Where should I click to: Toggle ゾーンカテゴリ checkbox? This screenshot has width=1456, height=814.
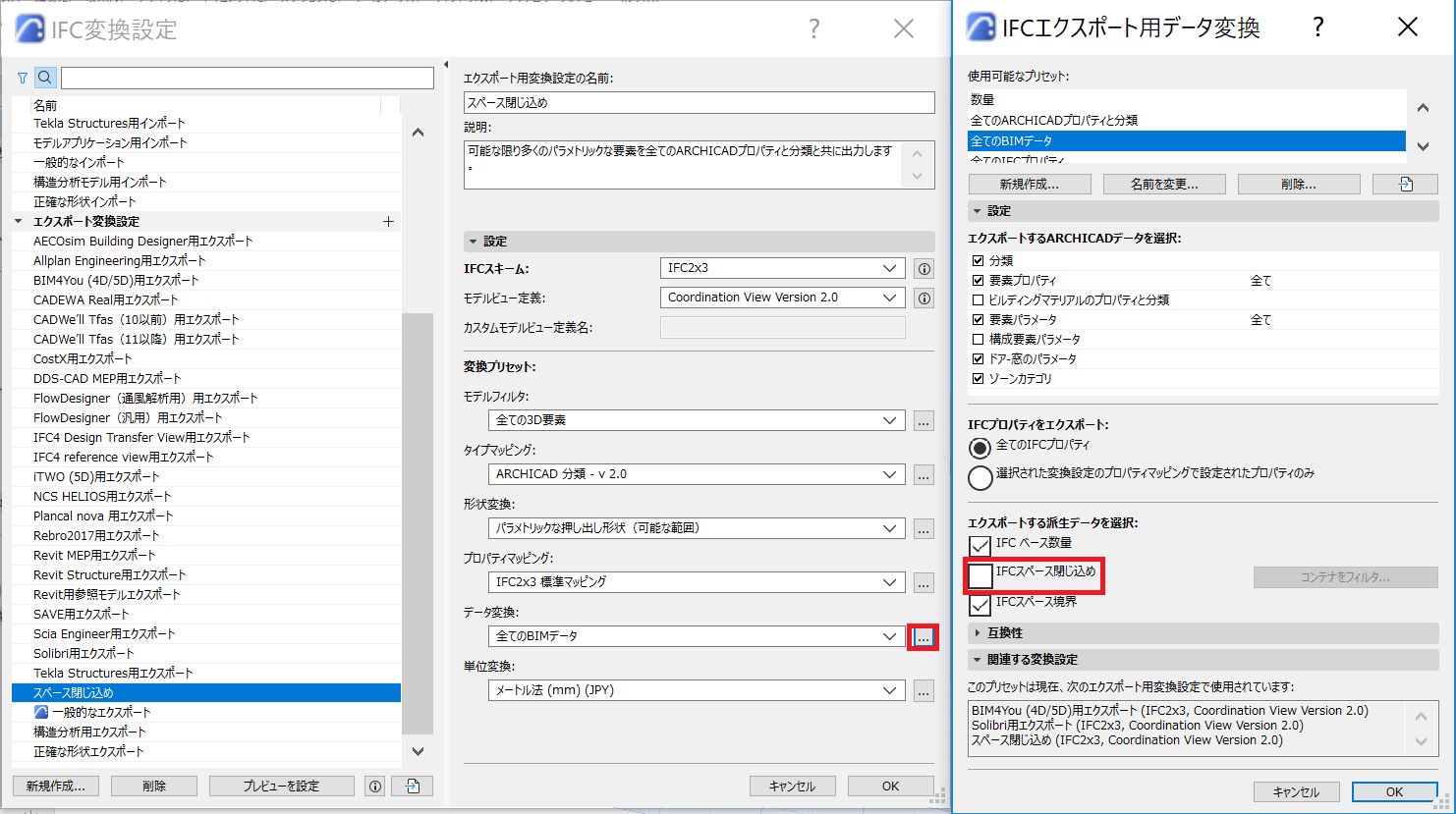pyautogui.click(x=978, y=378)
